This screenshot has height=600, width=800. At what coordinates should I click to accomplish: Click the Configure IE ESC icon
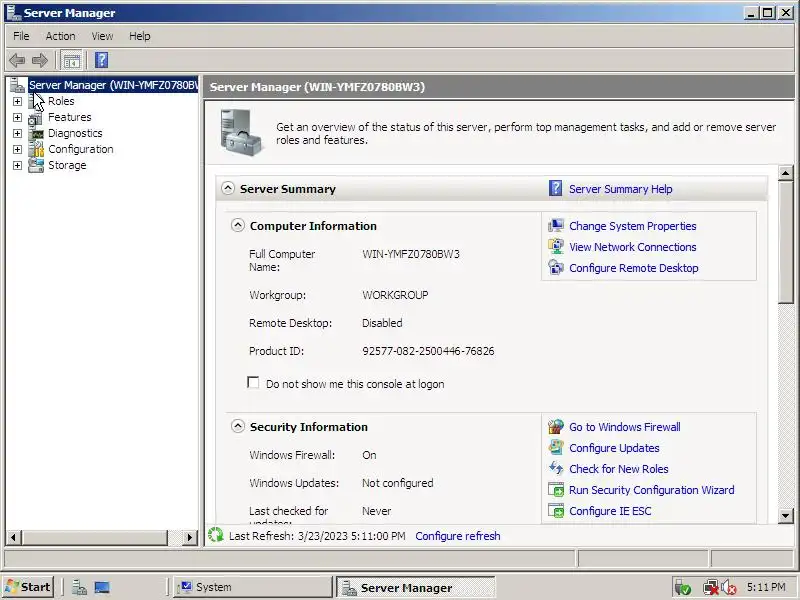coord(556,510)
